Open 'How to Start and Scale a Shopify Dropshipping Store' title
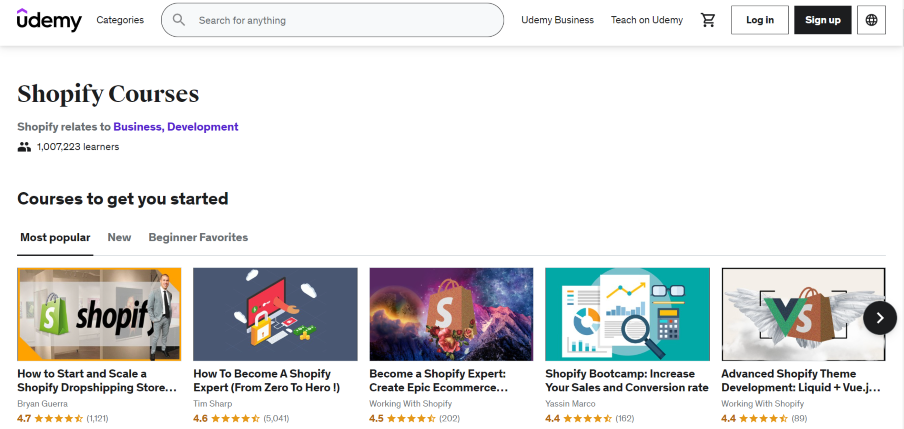The width and height of the screenshot is (904, 429). pyautogui.click(x=97, y=381)
